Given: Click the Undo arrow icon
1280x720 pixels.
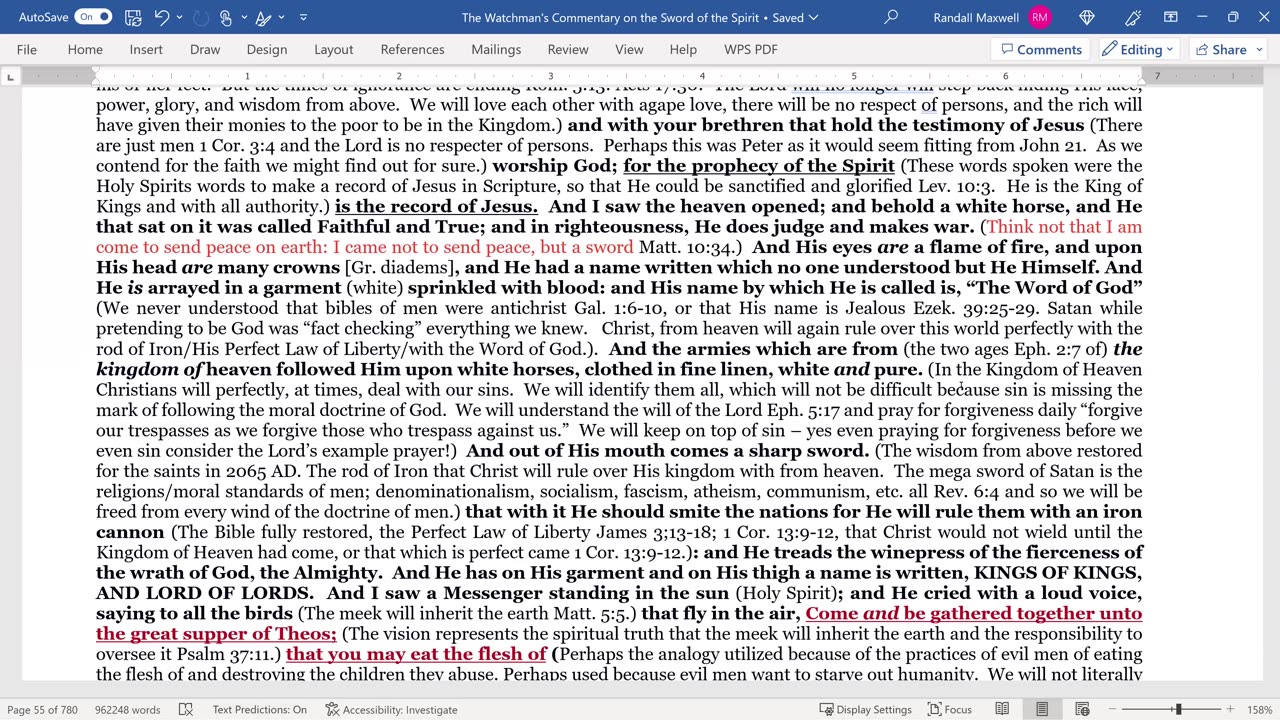Looking at the screenshot, I should coord(163,17).
